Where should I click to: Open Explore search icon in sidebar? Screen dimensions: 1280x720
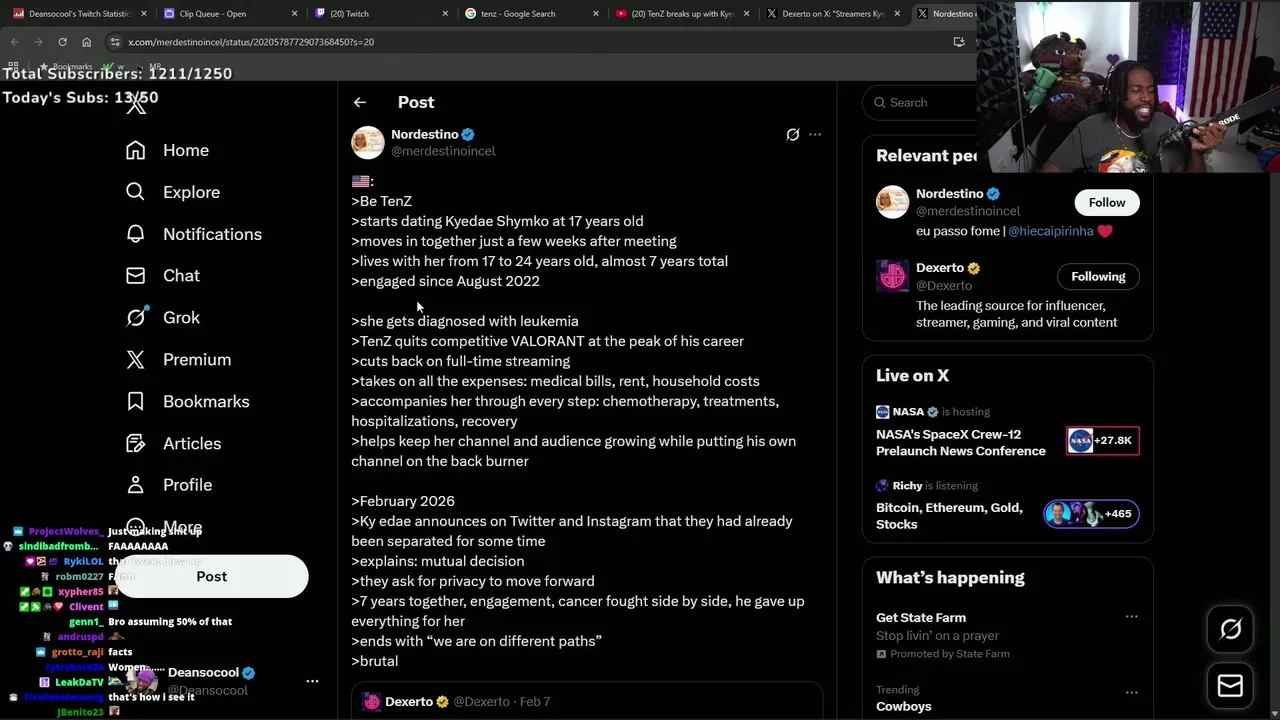135,192
